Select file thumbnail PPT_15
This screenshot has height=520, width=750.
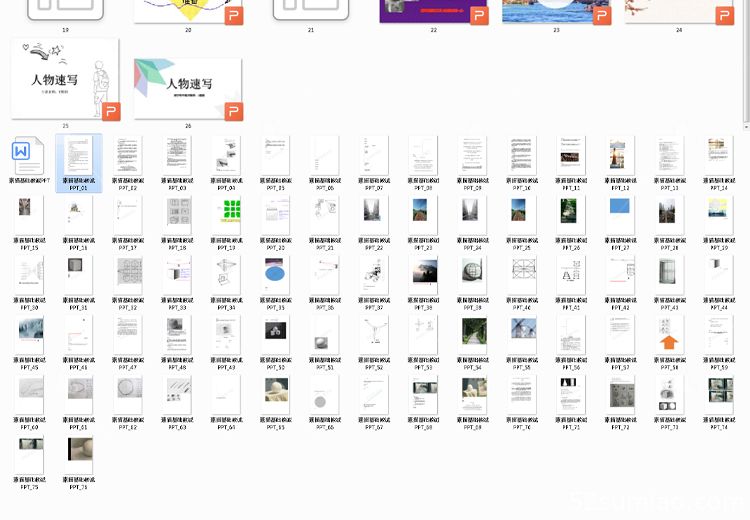click(x=29, y=215)
